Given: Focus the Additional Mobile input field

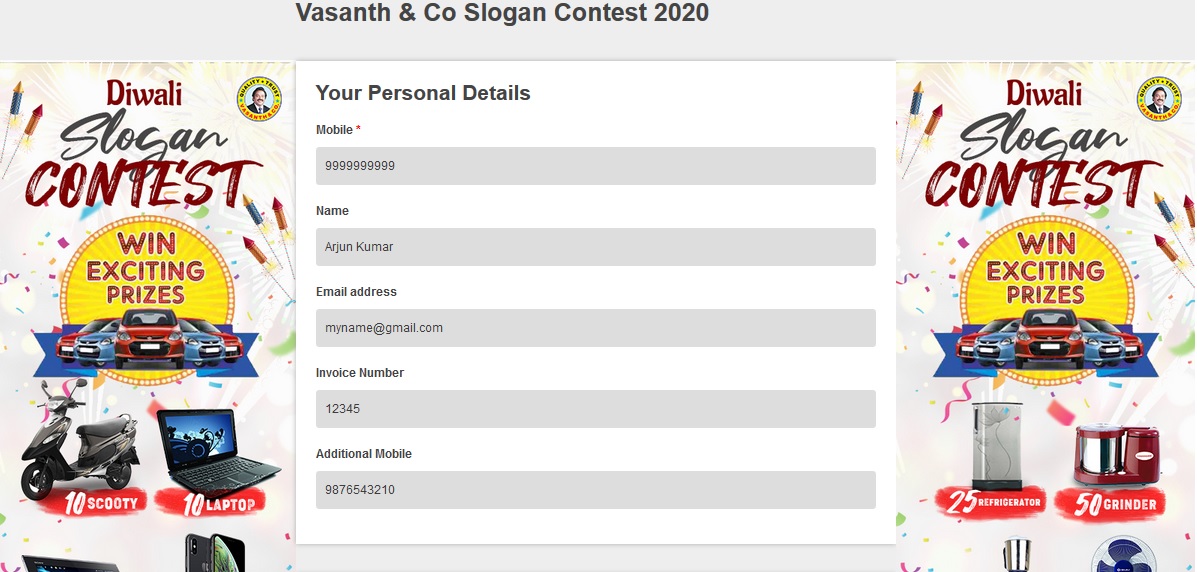Looking at the screenshot, I should point(595,490).
